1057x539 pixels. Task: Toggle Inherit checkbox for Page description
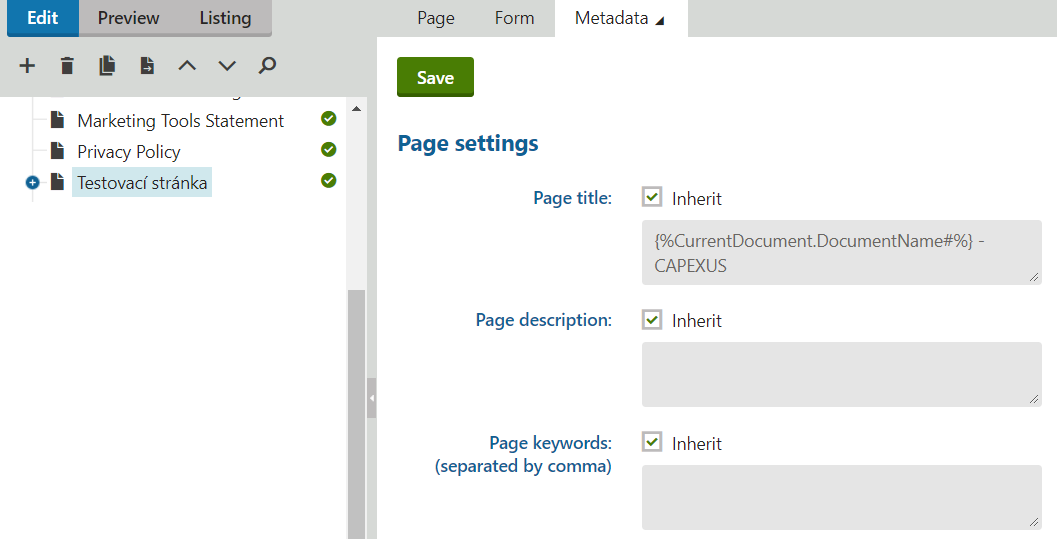coord(652,320)
